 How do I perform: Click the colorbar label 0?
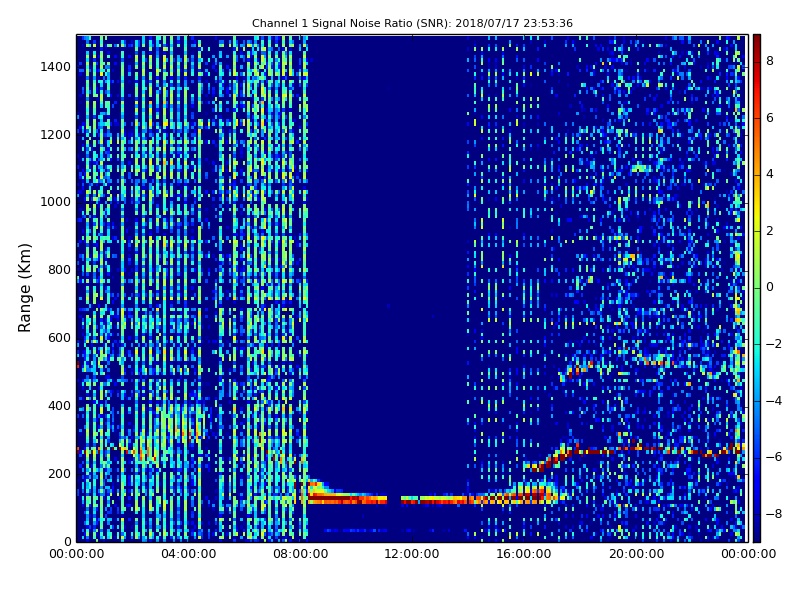[770, 287]
